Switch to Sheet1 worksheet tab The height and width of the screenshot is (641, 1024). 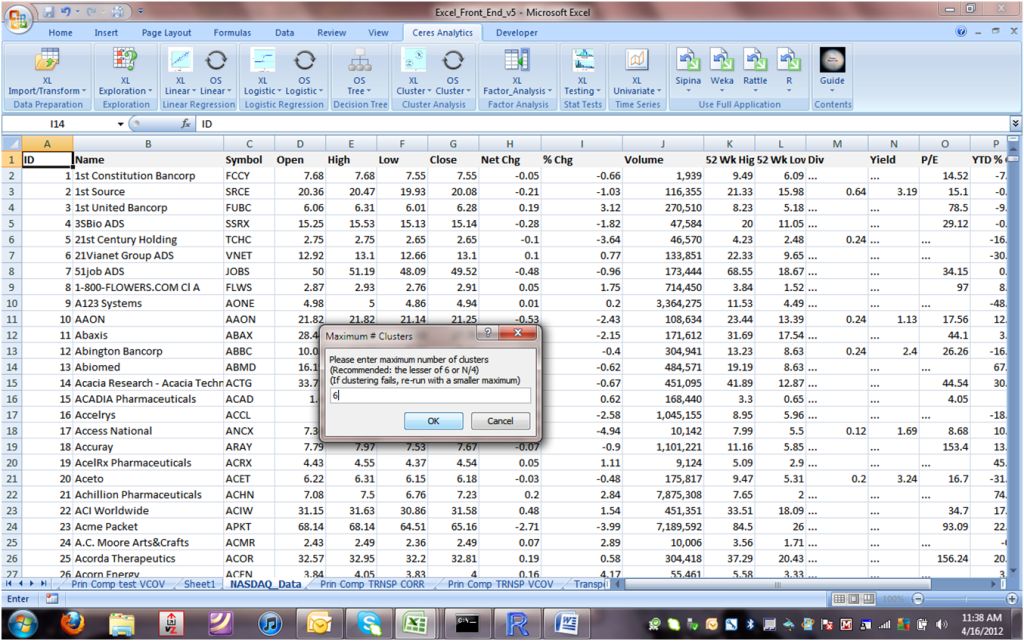(199, 584)
